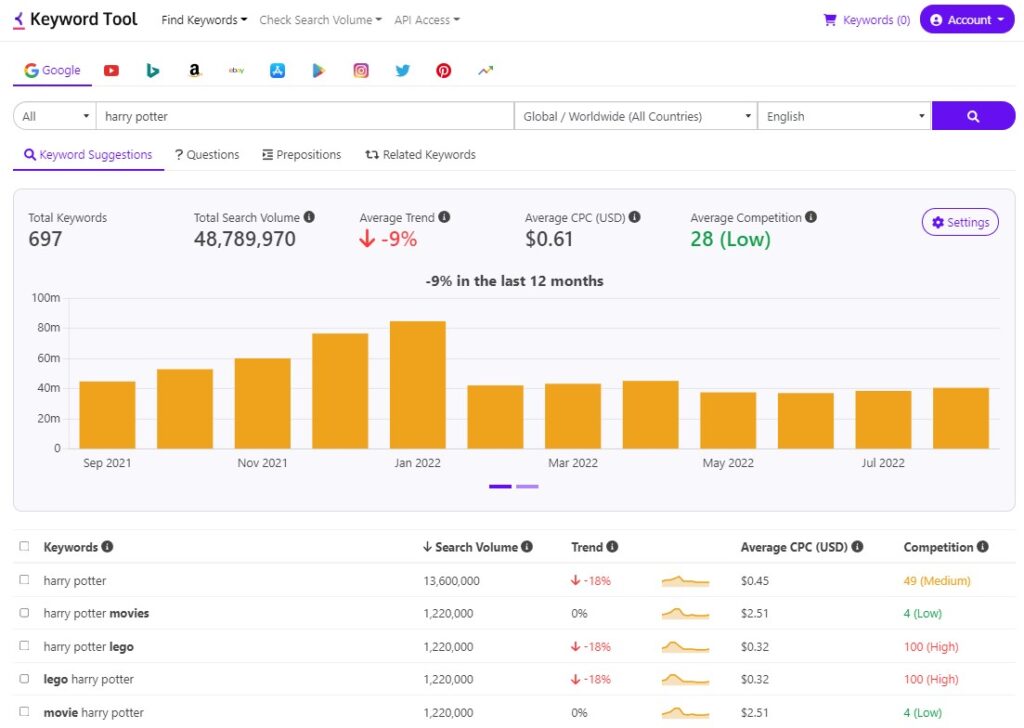Open the English language dropdown
1024x728 pixels.
click(x=845, y=116)
